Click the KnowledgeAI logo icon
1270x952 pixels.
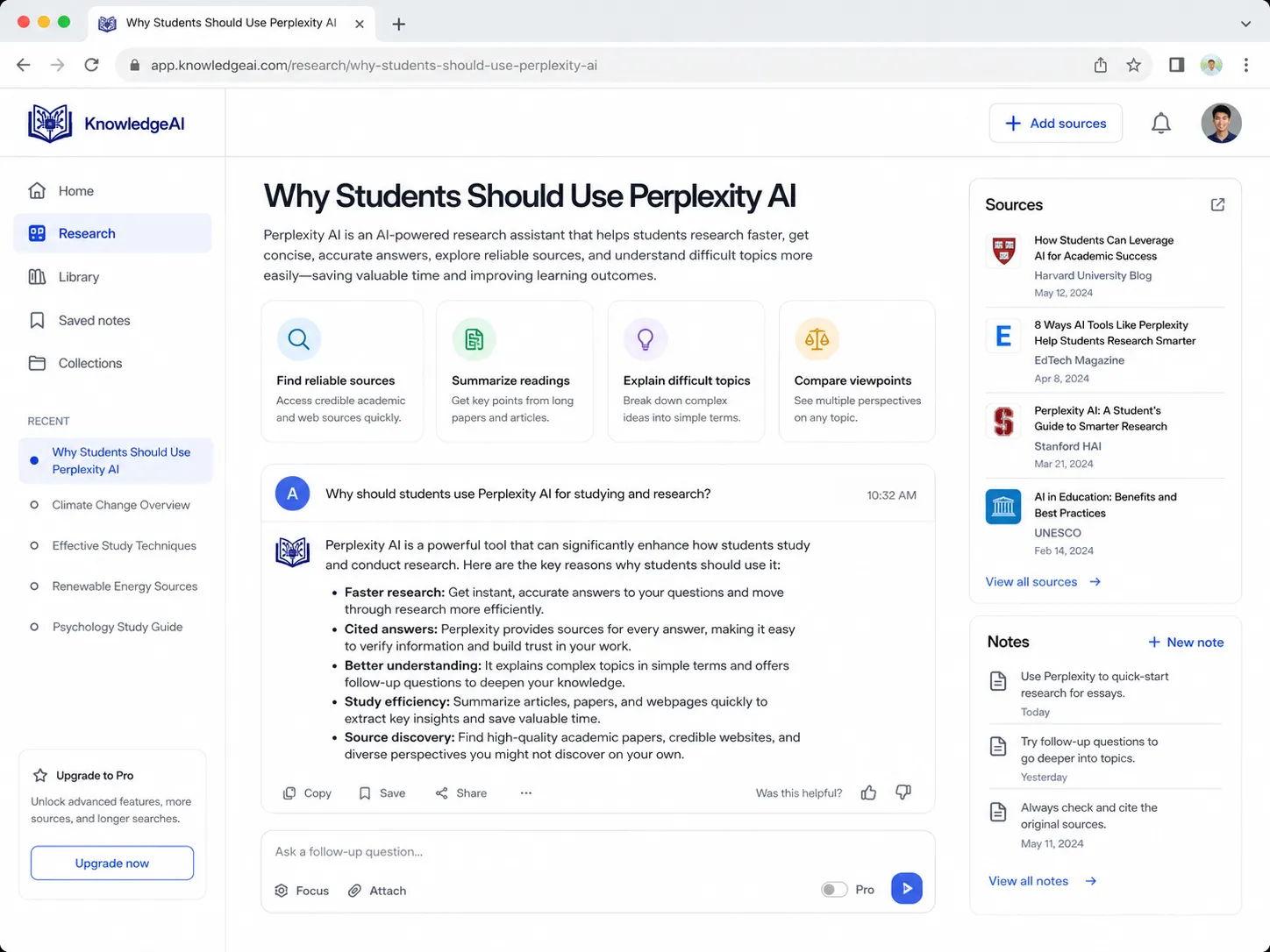pyautogui.click(x=50, y=124)
